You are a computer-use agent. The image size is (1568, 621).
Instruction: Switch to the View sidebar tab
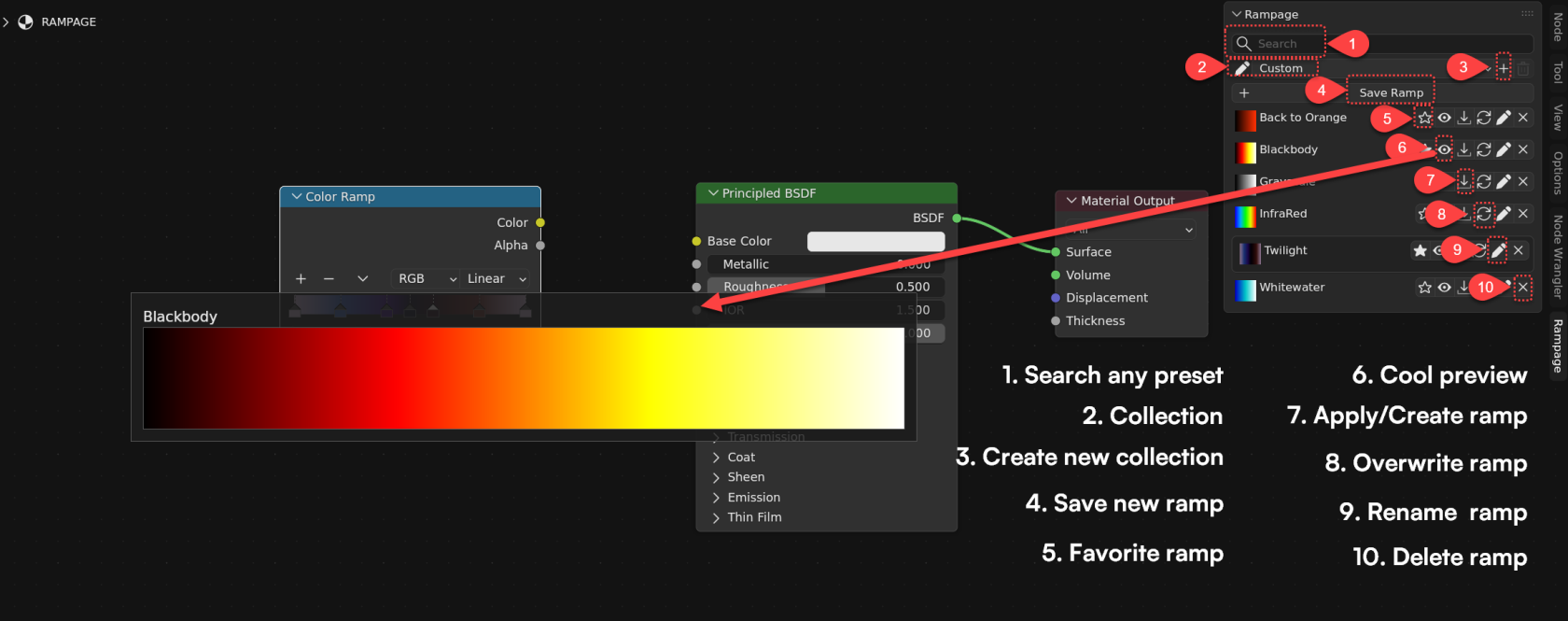[1557, 117]
